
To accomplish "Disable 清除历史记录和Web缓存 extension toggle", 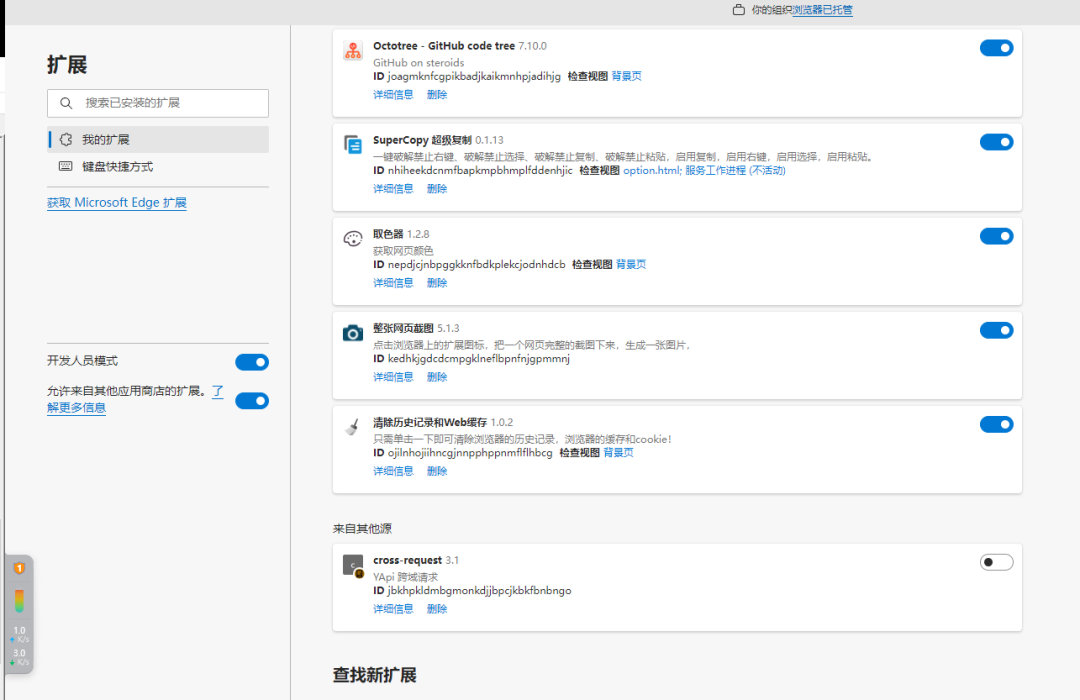I will coord(996,424).
